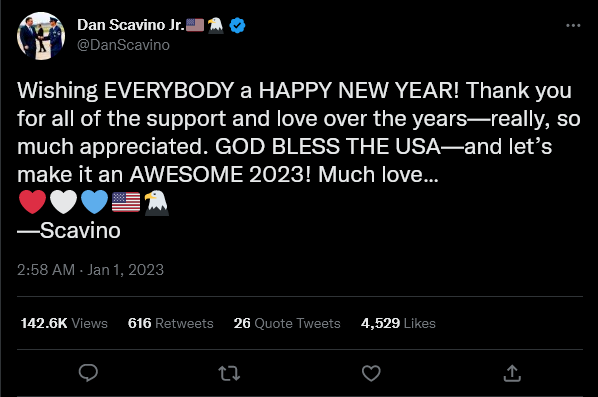Like the tweet with the heart icon

coord(371,373)
